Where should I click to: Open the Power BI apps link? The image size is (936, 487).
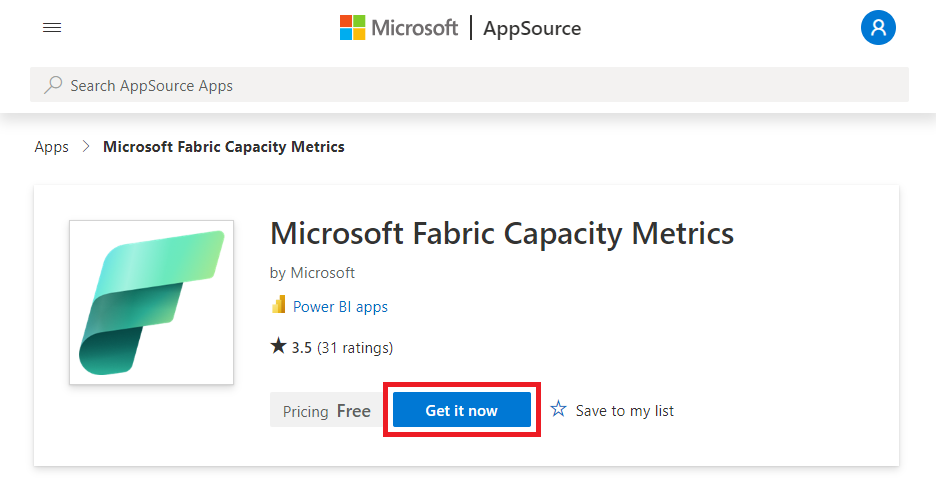point(340,307)
